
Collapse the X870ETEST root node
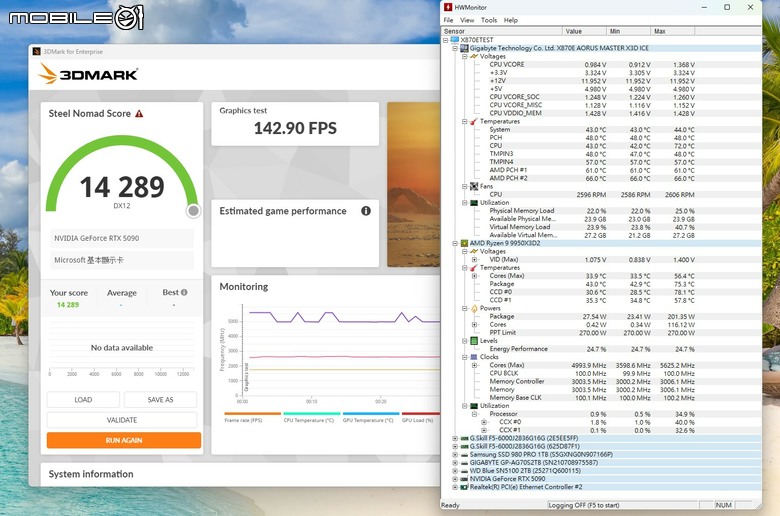click(446, 40)
